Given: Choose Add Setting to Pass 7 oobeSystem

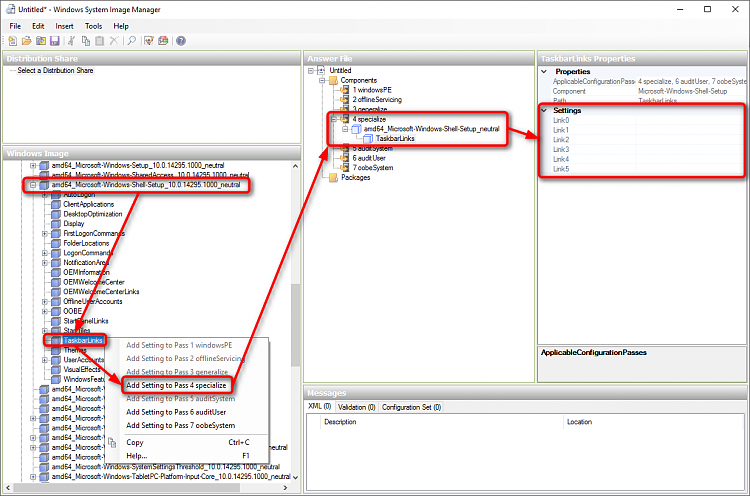Looking at the screenshot, I should pyautogui.click(x=181, y=425).
